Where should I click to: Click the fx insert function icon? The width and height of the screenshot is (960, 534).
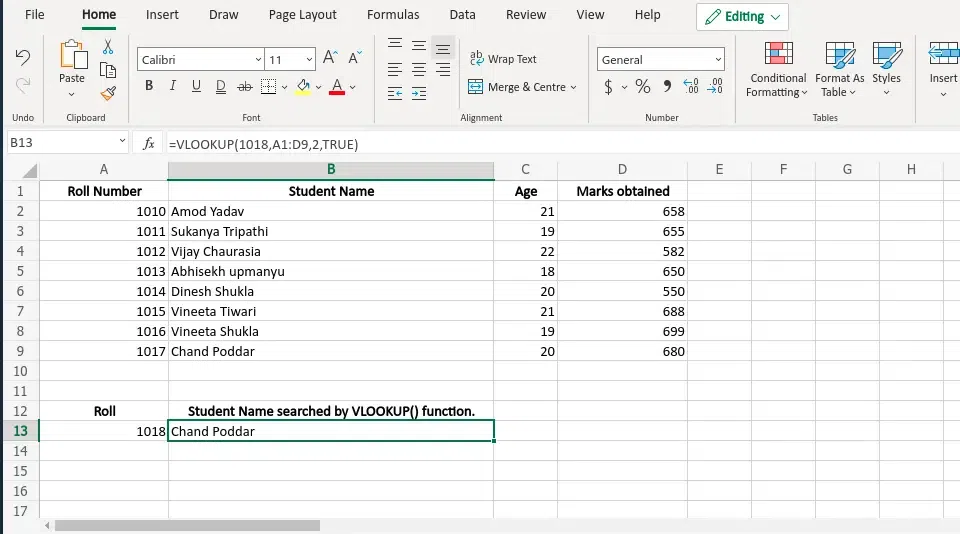[x=148, y=144]
